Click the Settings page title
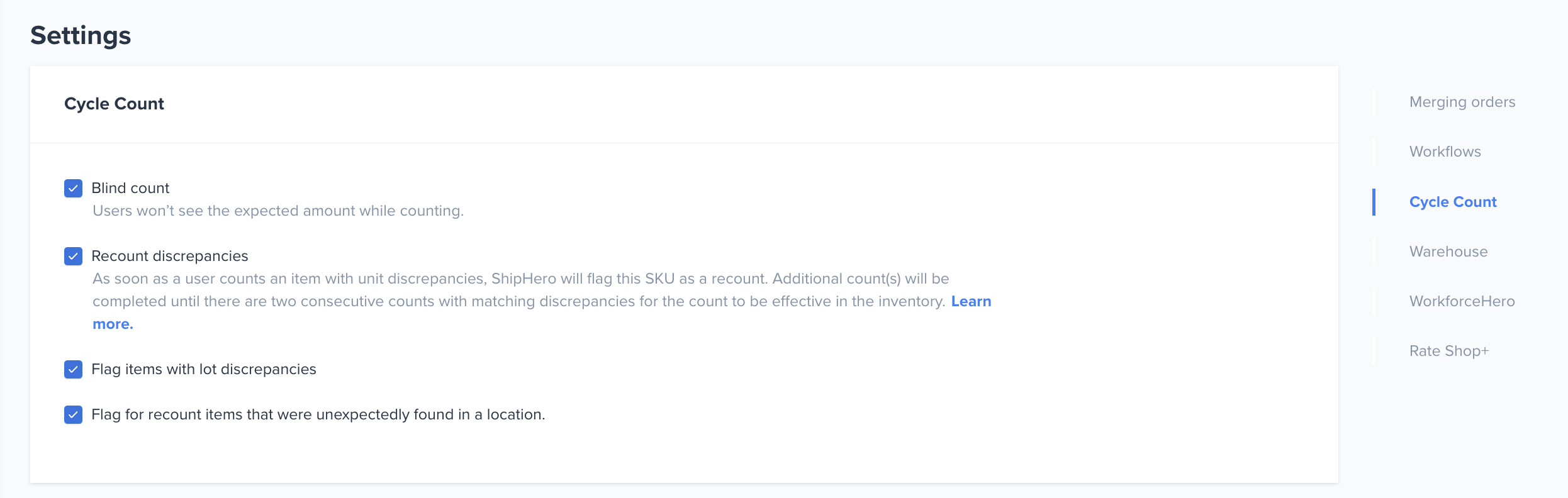The height and width of the screenshot is (498, 1568). point(81,36)
